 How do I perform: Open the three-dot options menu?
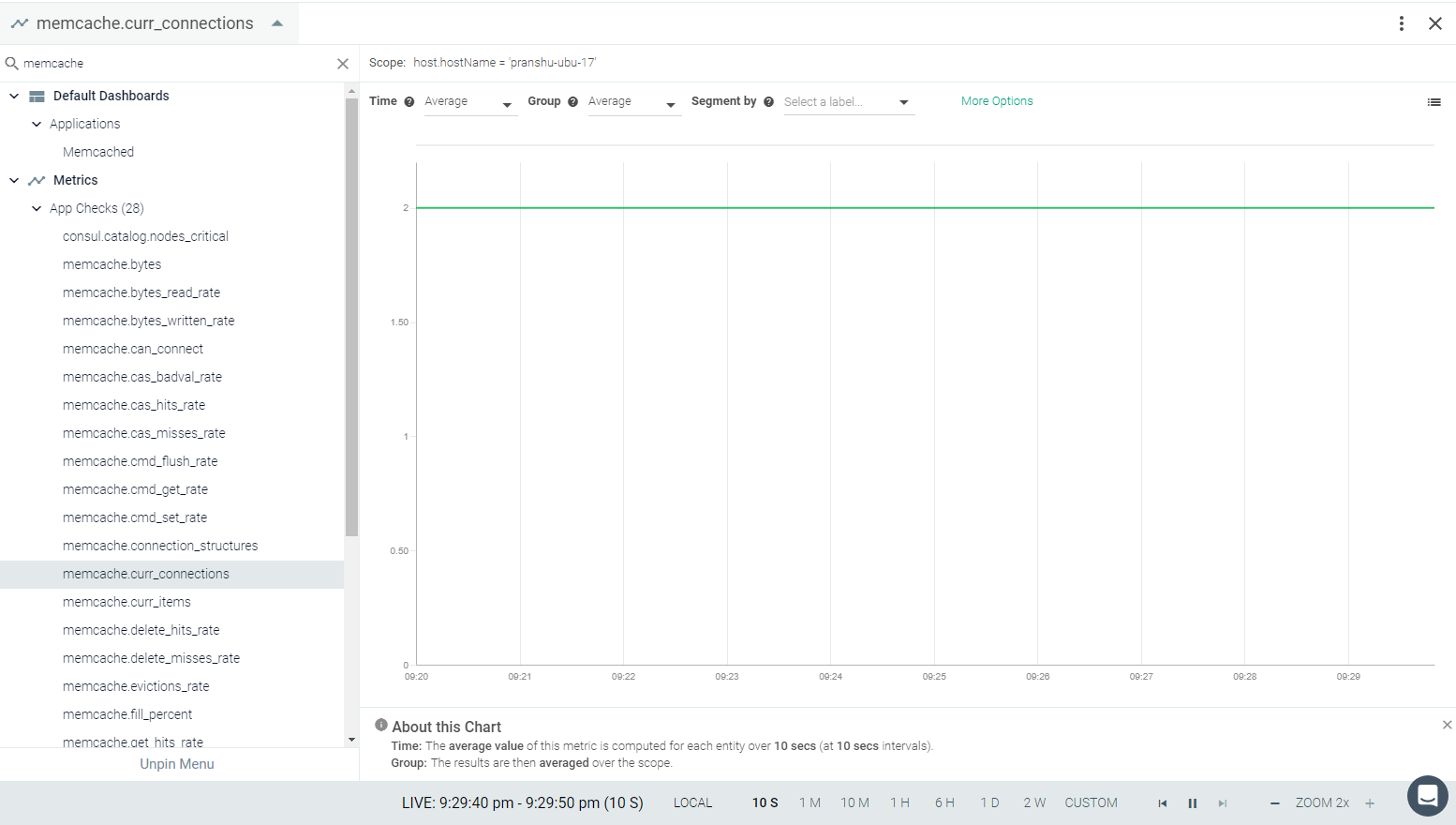coord(1402,23)
